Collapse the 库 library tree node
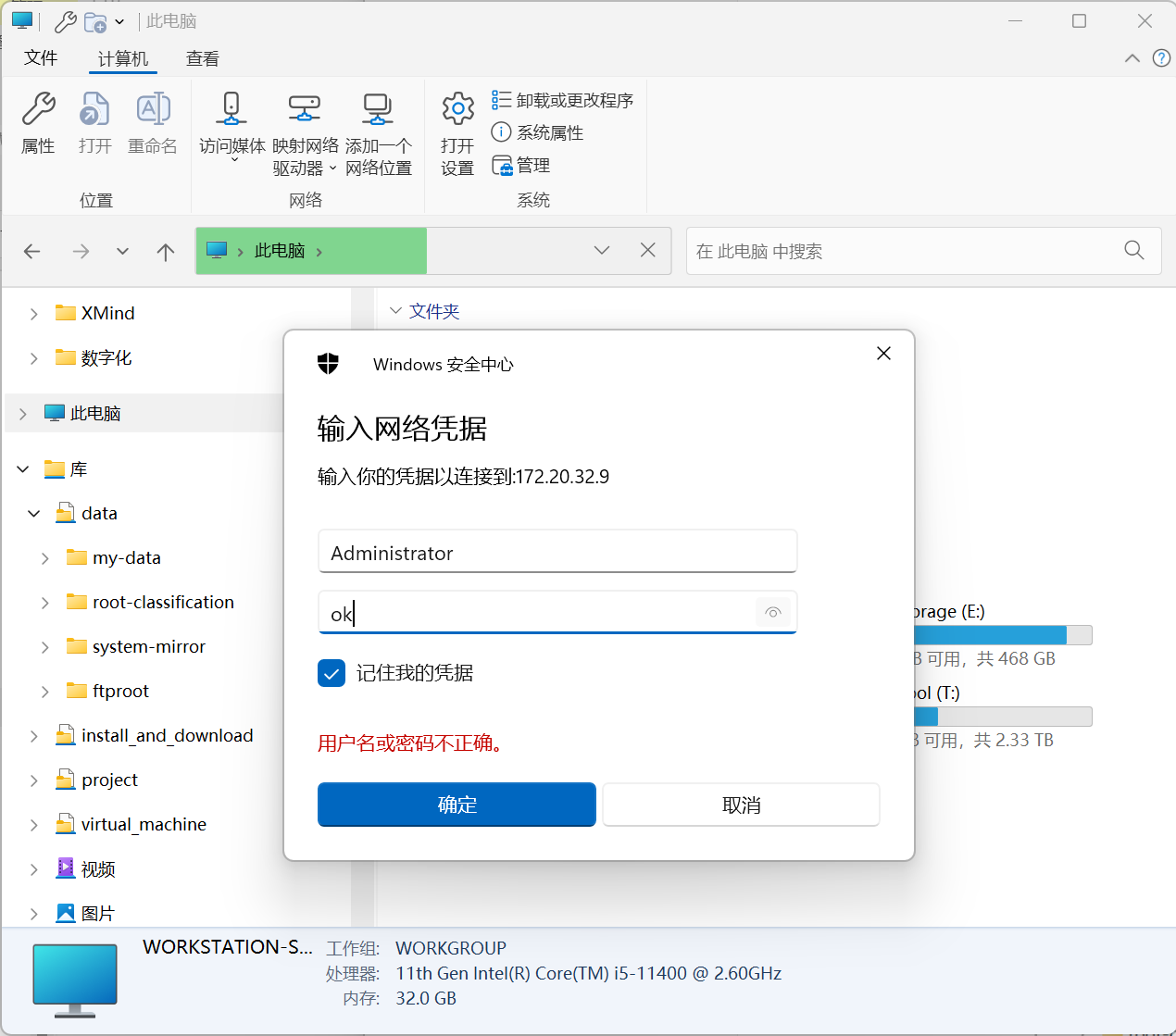The height and width of the screenshot is (1036, 1176). tap(23, 469)
